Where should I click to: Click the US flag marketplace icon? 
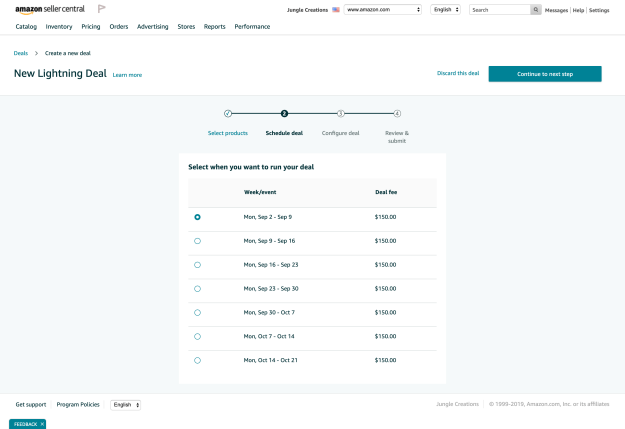tap(336, 9)
